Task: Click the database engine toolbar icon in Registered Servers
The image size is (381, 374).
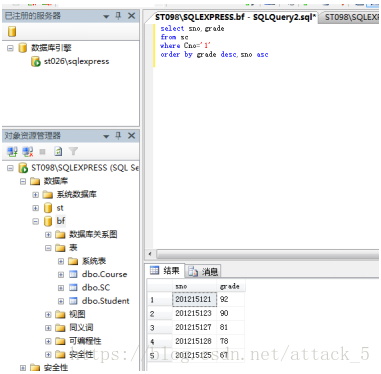Action: (12, 31)
